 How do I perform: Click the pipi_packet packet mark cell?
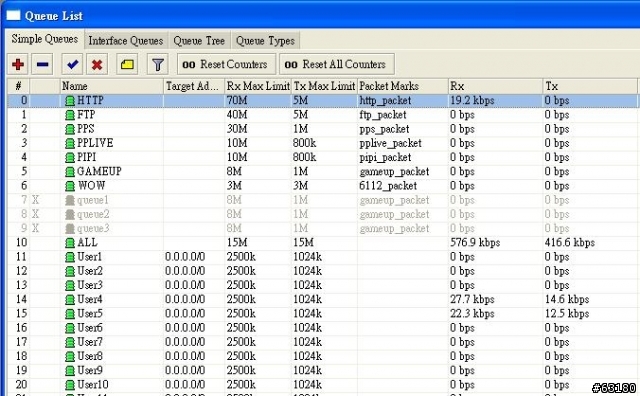pyautogui.click(x=385, y=158)
